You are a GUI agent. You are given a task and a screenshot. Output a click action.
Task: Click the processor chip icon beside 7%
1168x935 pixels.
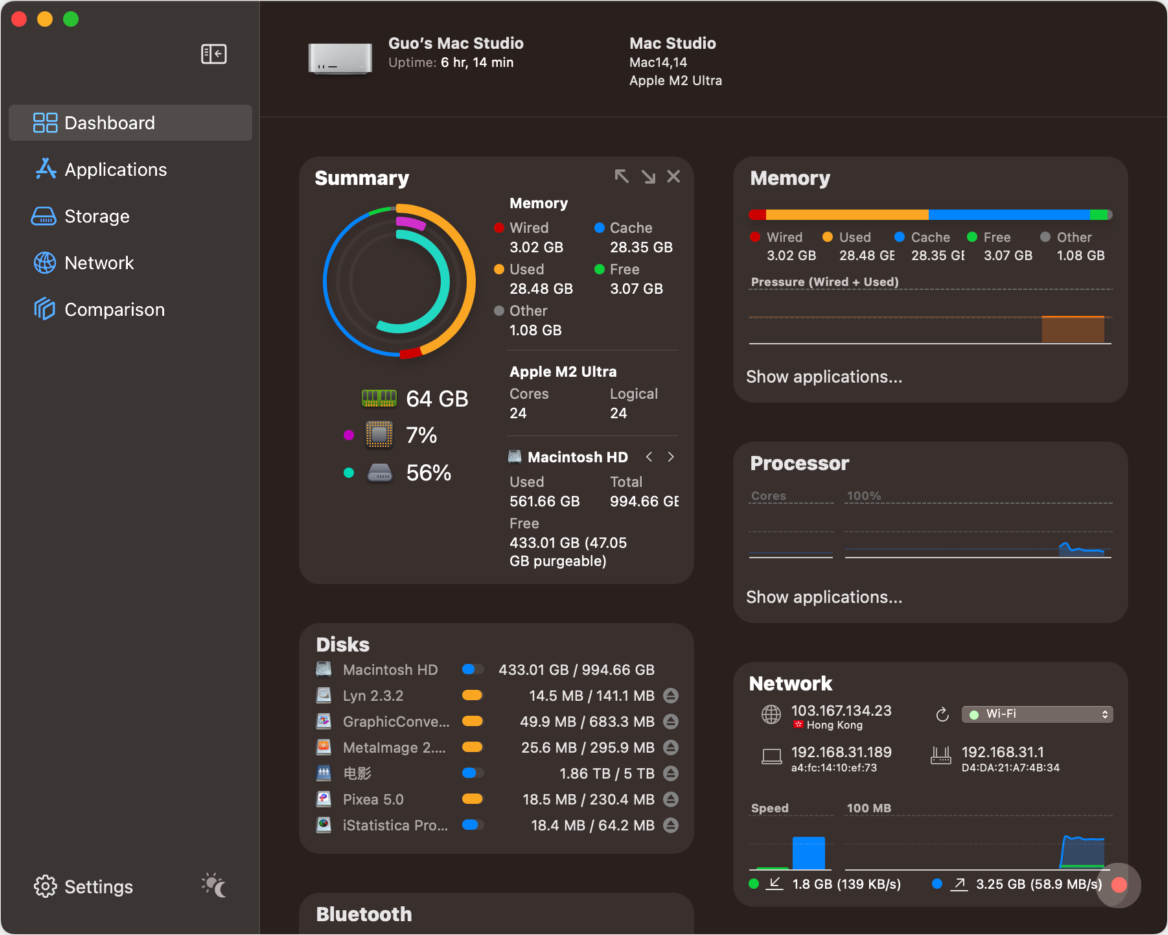tap(379, 434)
